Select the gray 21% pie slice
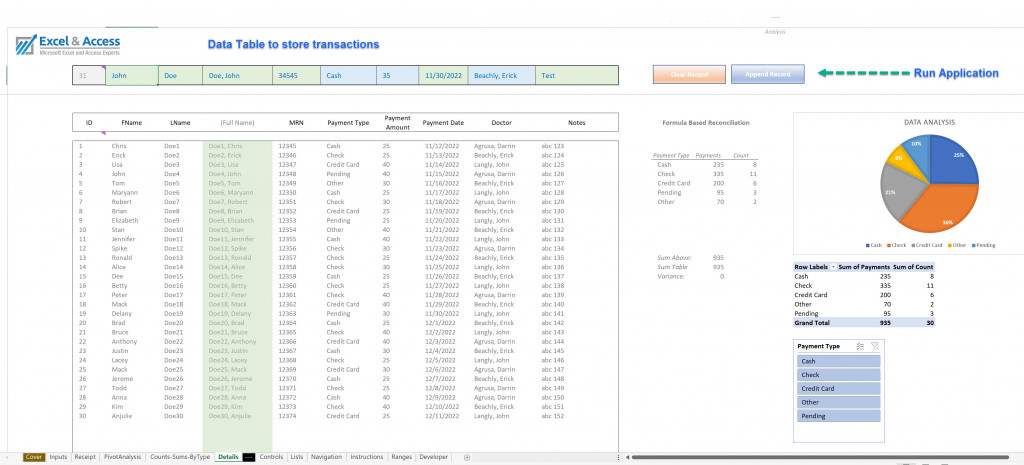The width and height of the screenshot is (1024, 465). (x=899, y=193)
